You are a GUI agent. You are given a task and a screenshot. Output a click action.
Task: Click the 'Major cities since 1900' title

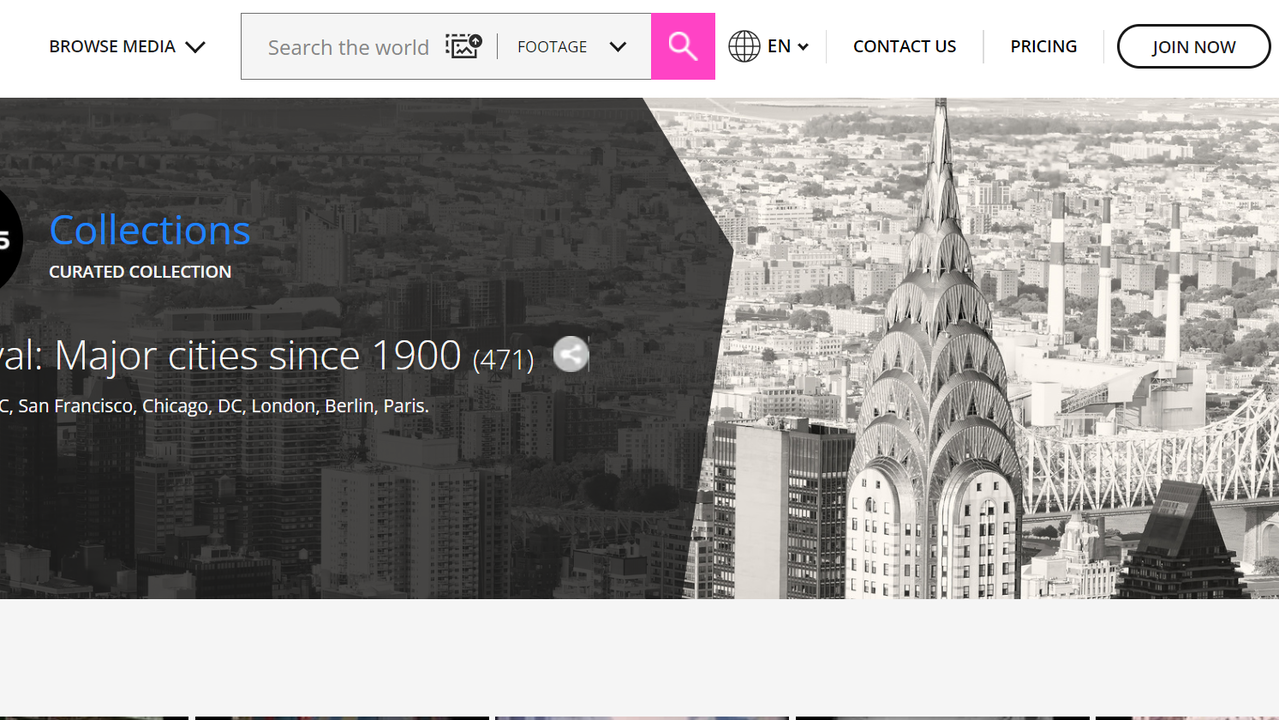(x=230, y=355)
